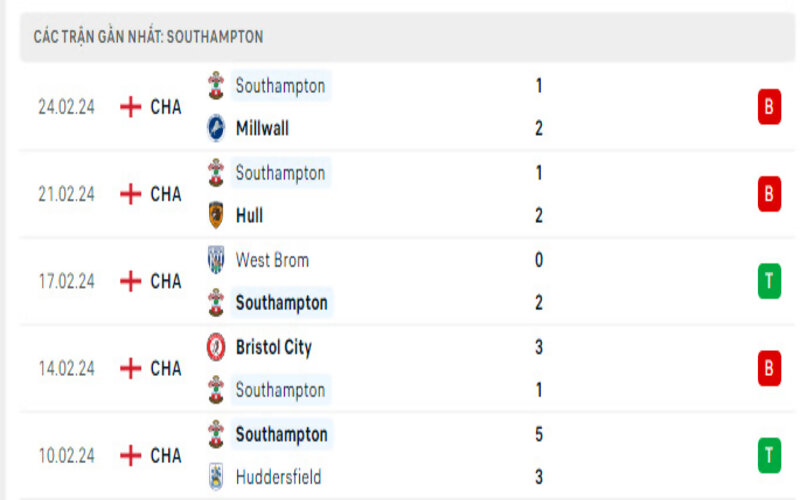Click the West Brom club crest
The height and width of the screenshot is (500, 800).
tap(216, 260)
